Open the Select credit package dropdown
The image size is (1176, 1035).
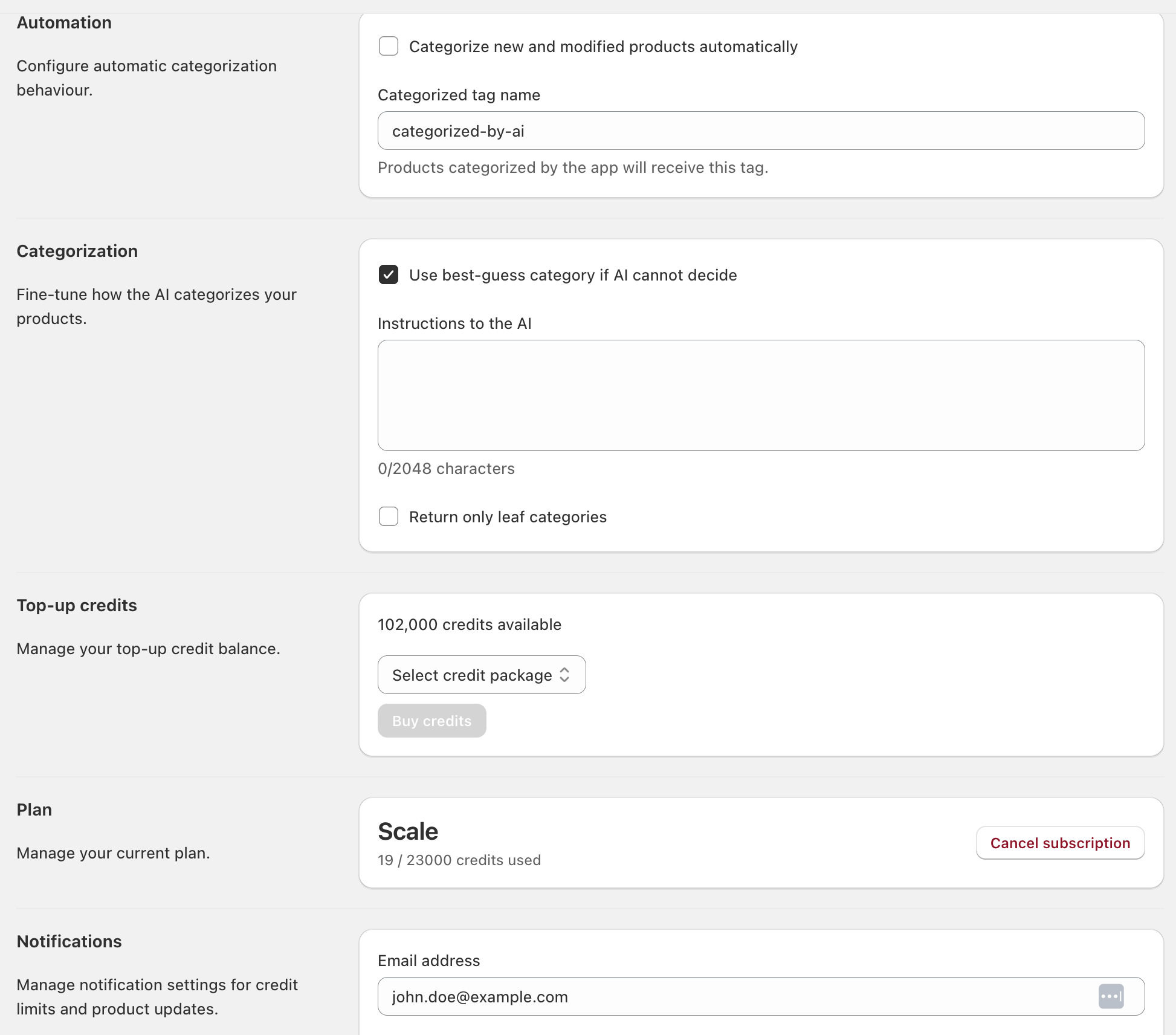click(x=482, y=675)
